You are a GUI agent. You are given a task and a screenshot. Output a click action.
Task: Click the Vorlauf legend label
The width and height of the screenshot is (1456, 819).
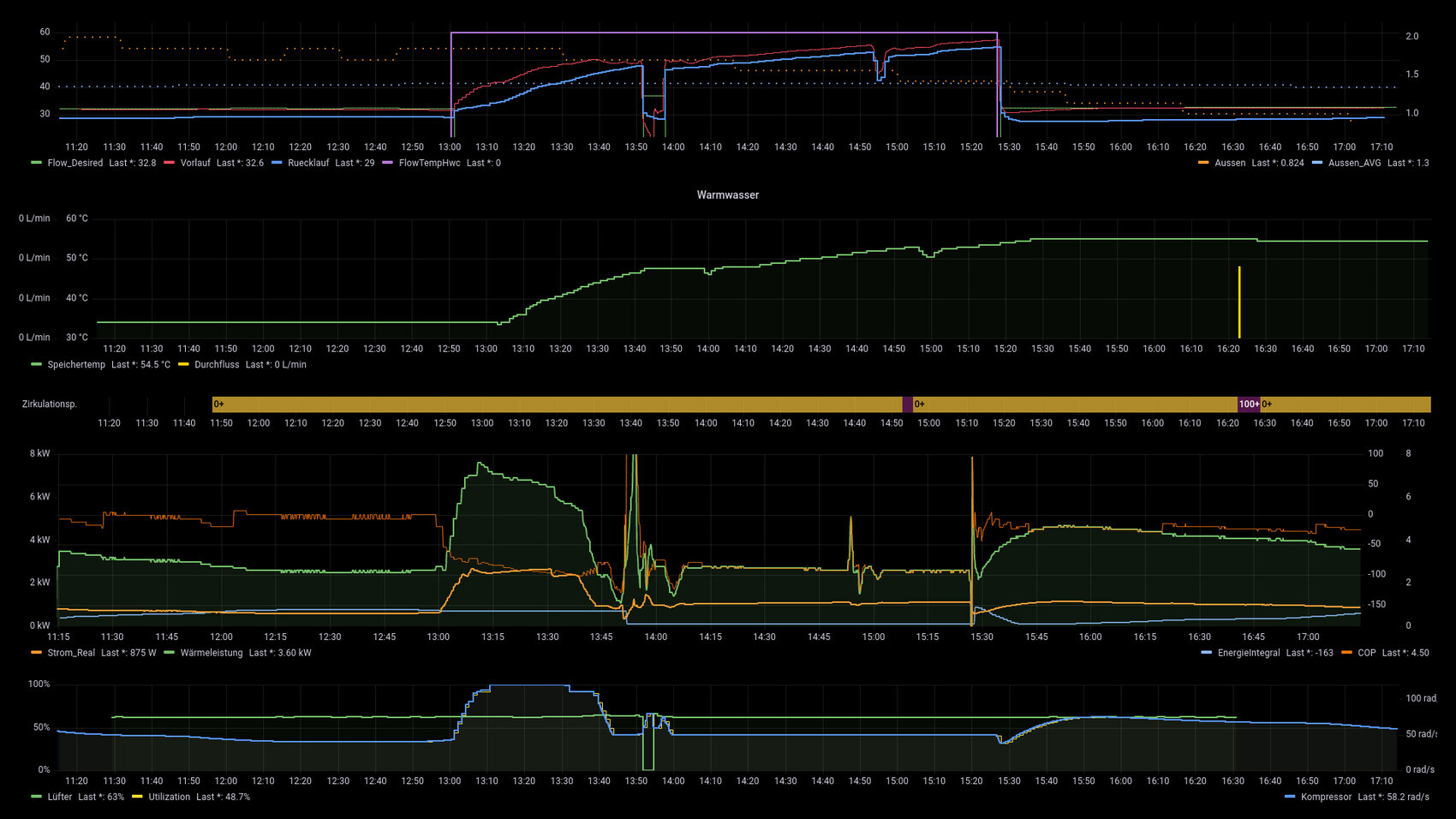194,163
